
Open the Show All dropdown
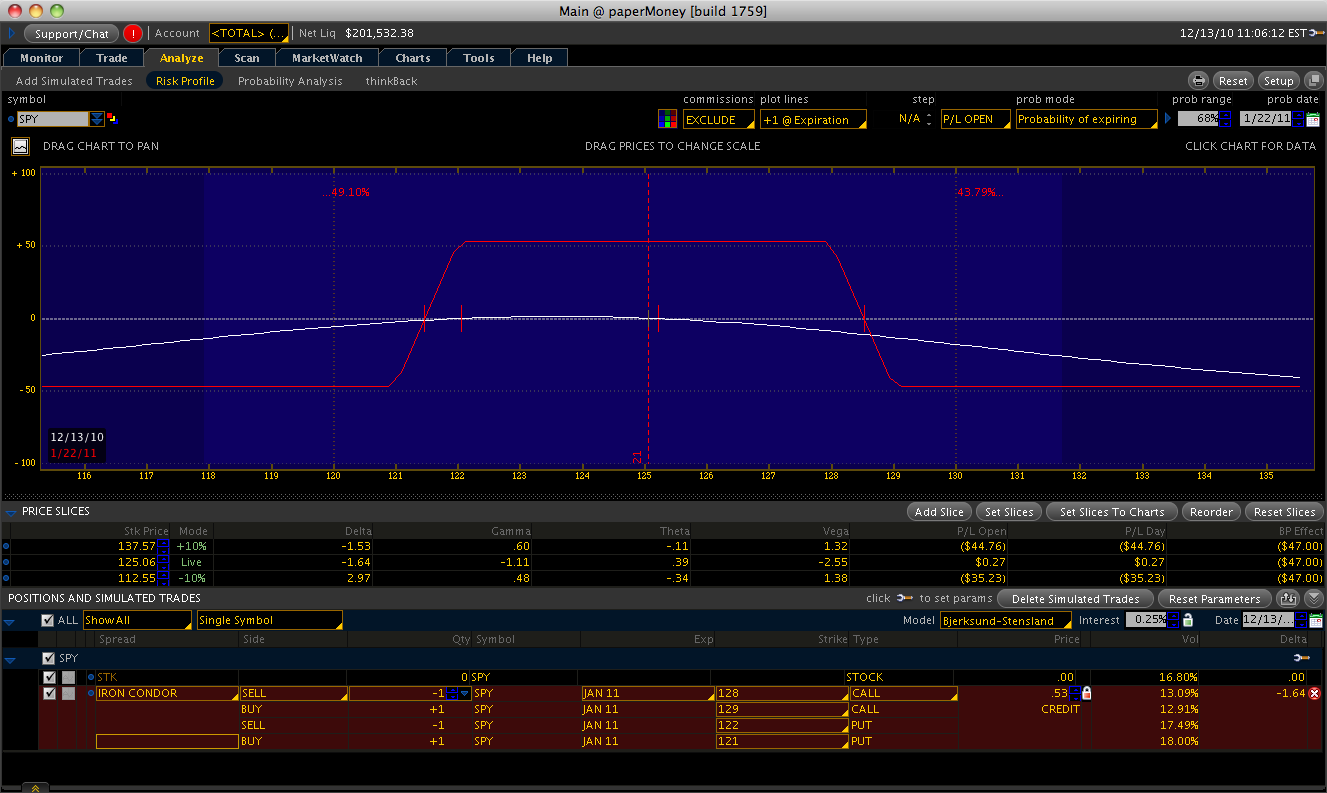click(137, 620)
